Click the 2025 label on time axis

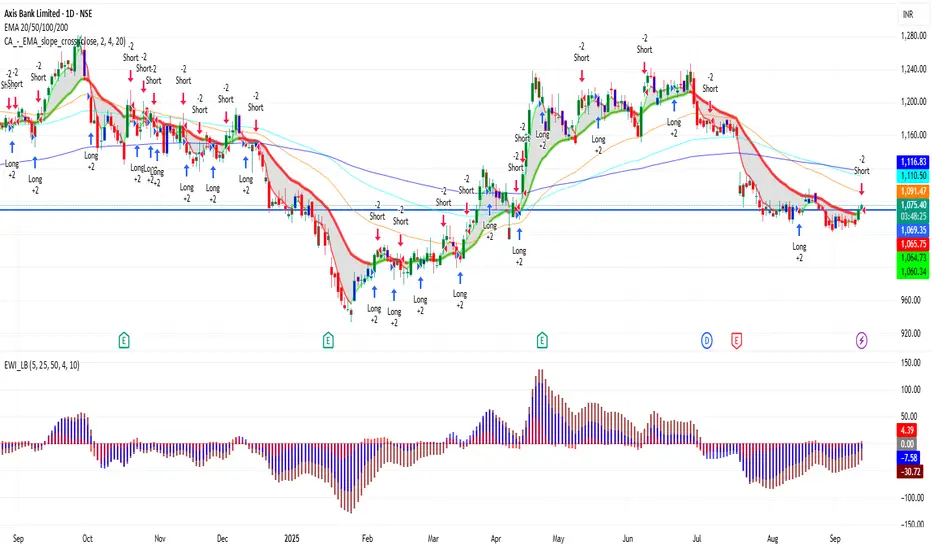click(292, 539)
